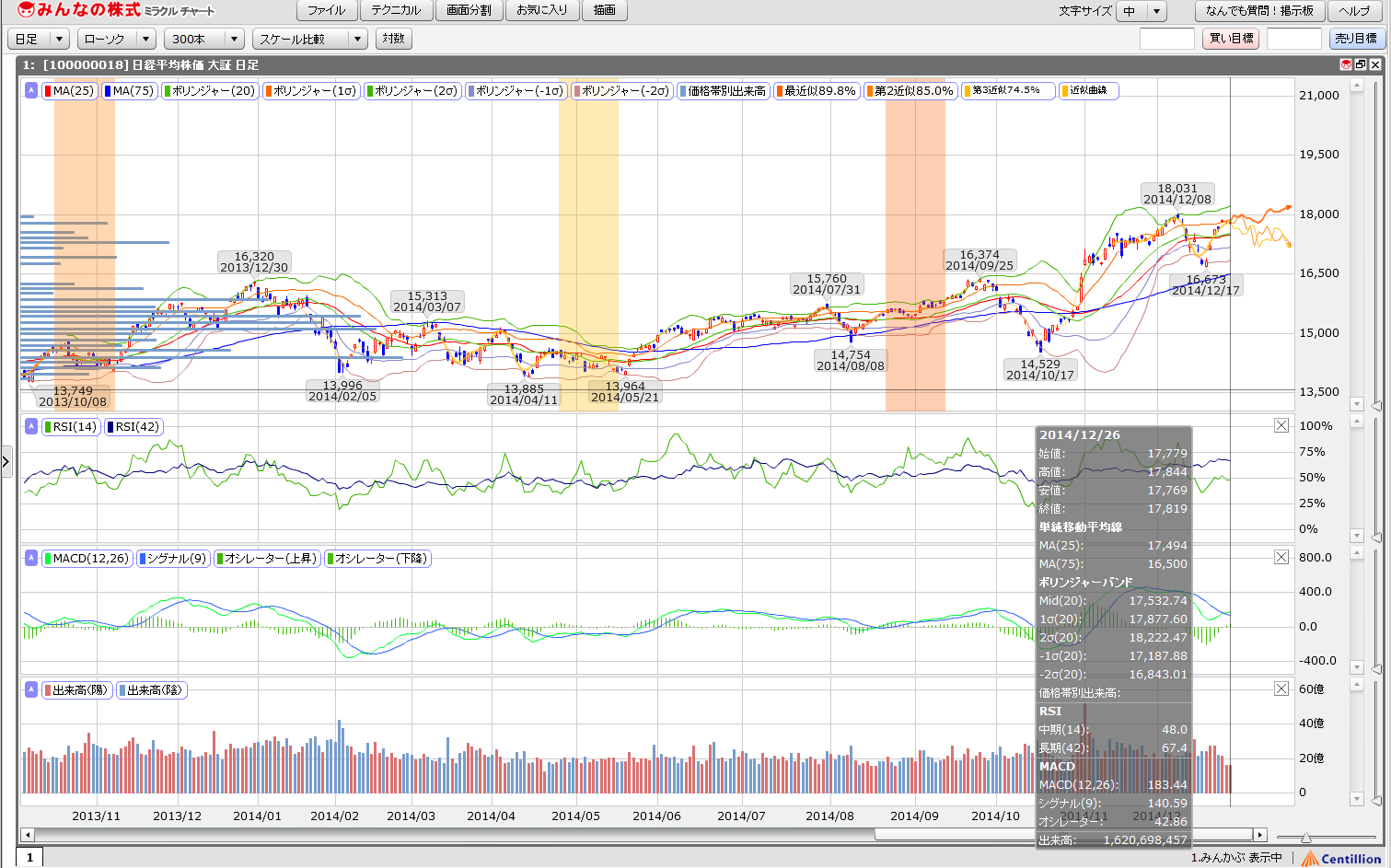Screen dimensions: 1391x868
Task: Remove the volume panel with its X icon
Action: [x=1281, y=689]
